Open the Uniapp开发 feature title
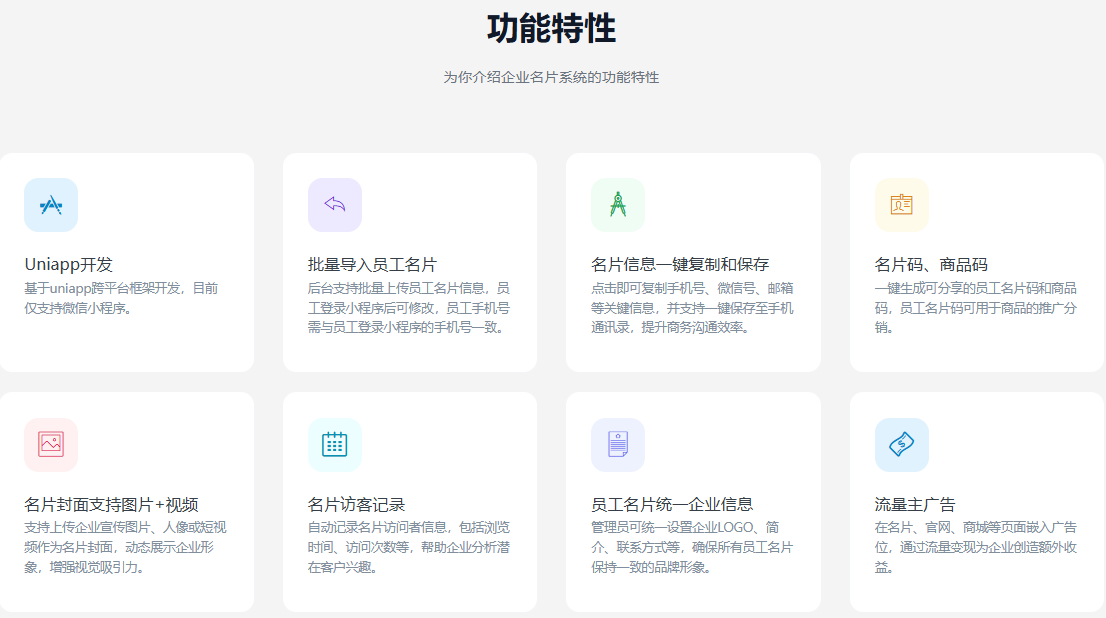This screenshot has height=618, width=1106. point(69,265)
